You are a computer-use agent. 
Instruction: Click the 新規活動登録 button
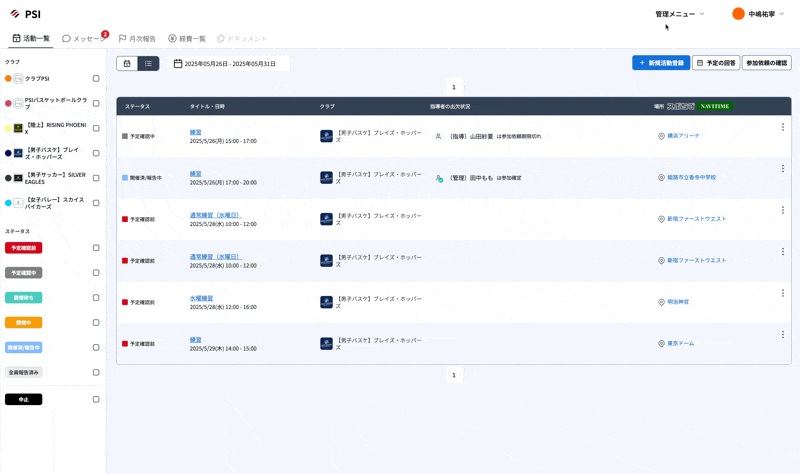pos(660,63)
